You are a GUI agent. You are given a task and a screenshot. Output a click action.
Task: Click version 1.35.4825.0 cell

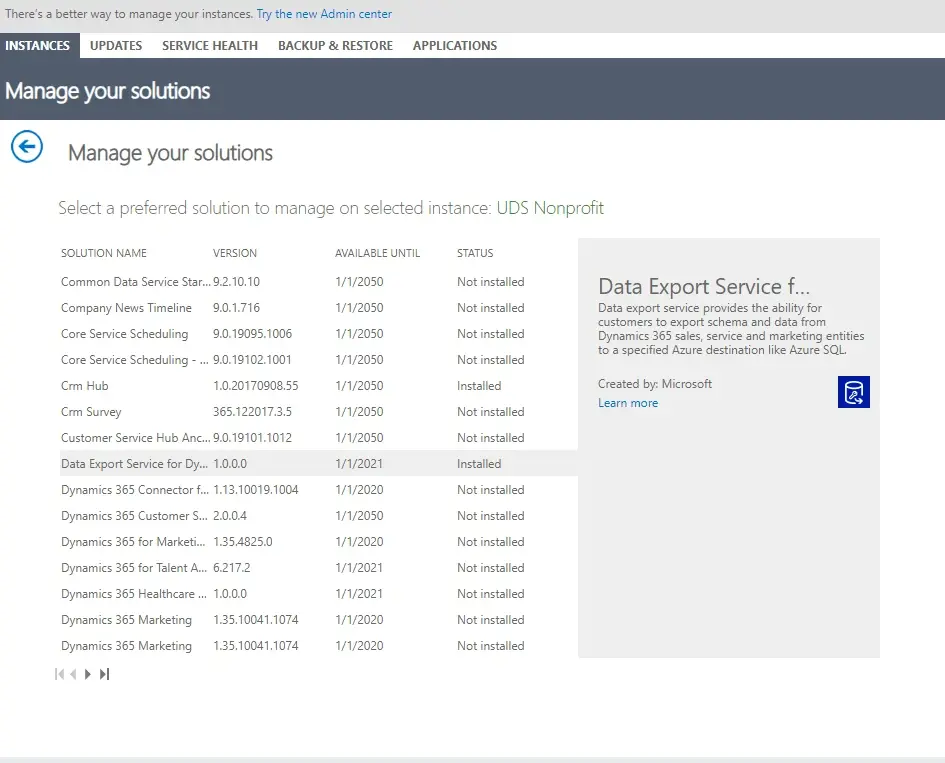[243, 541]
